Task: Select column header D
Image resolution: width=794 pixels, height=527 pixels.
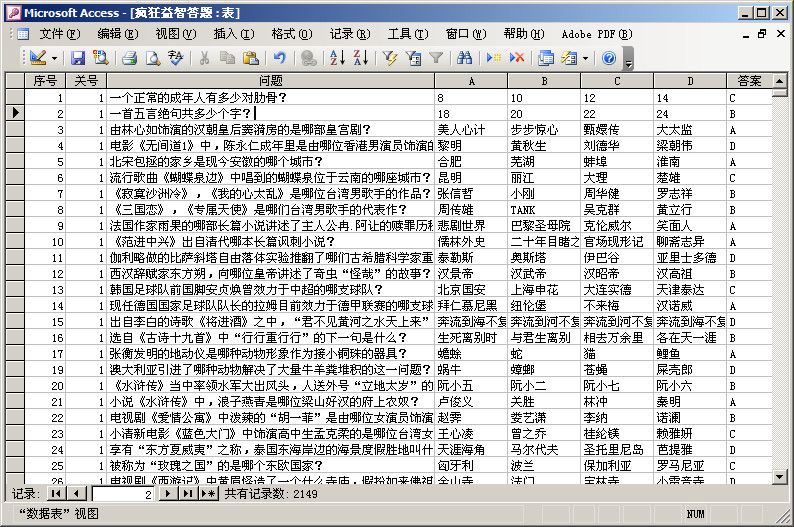Action: click(x=690, y=80)
